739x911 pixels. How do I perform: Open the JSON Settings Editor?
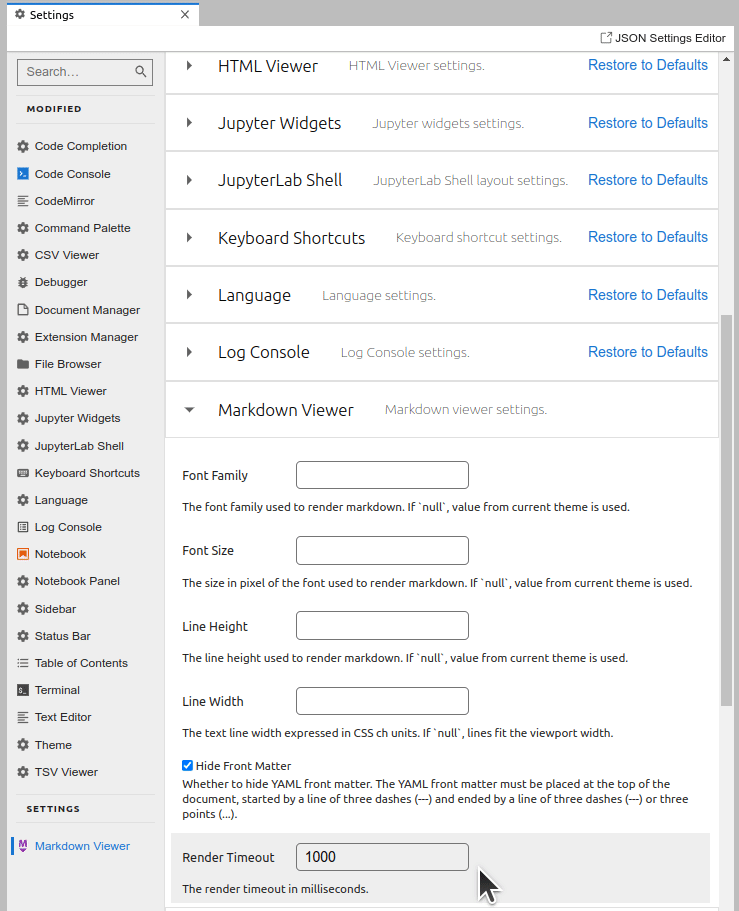662,37
